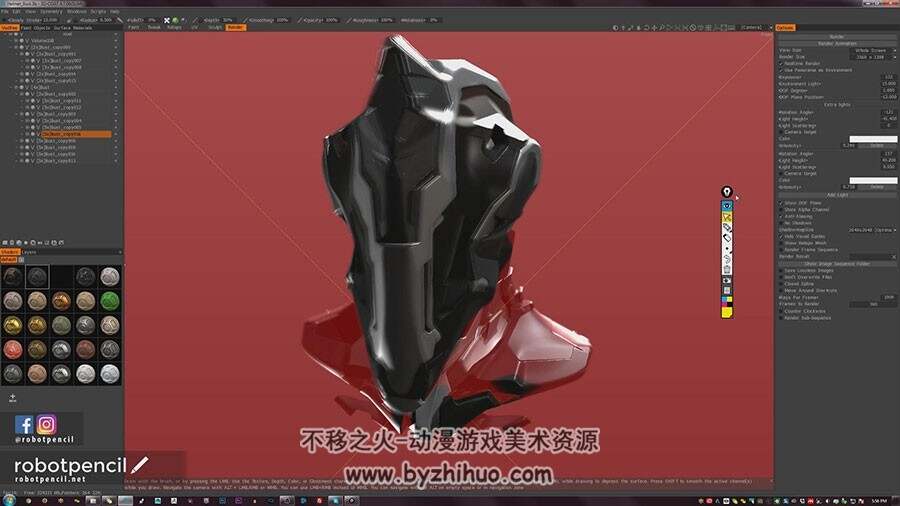Image resolution: width=900 pixels, height=506 pixels.
Task: Click the prohibited-circle icon in the viewport toolbar
Action: 693,28
